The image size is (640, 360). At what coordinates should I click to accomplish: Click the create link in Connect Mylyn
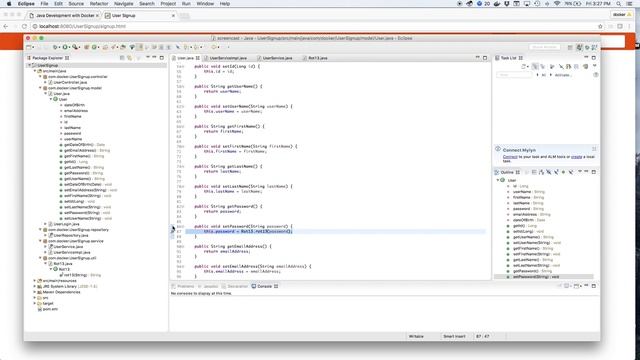(x=576, y=157)
